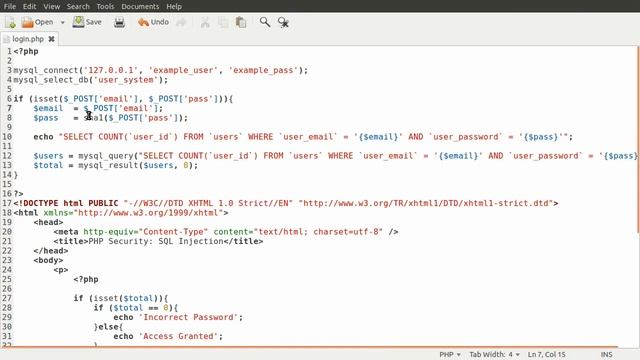This screenshot has width=640, height=360.
Task: Click the Cut scissors icon
Action: pyautogui.click(x=205, y=22)
